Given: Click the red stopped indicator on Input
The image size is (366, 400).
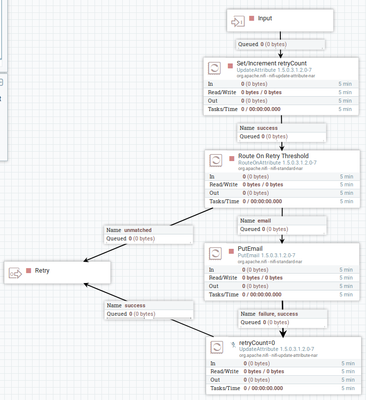Looking at the screenshot, I should click(x=252, y=18).
